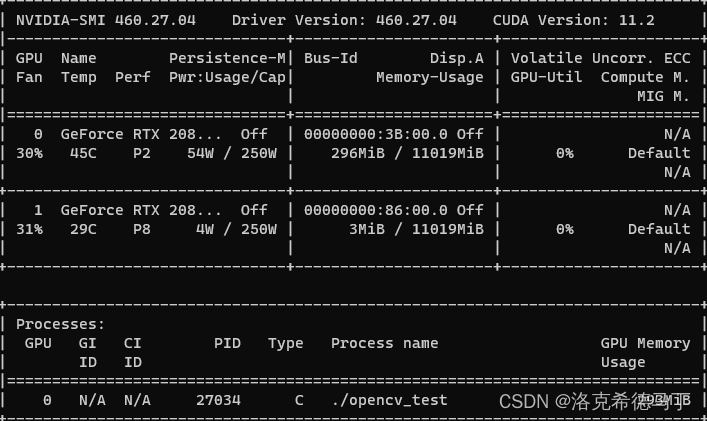The width and height of the screenshot is (707, 421).
Task: Click the Persistence-M column header
Action: [x=227, y=58]
